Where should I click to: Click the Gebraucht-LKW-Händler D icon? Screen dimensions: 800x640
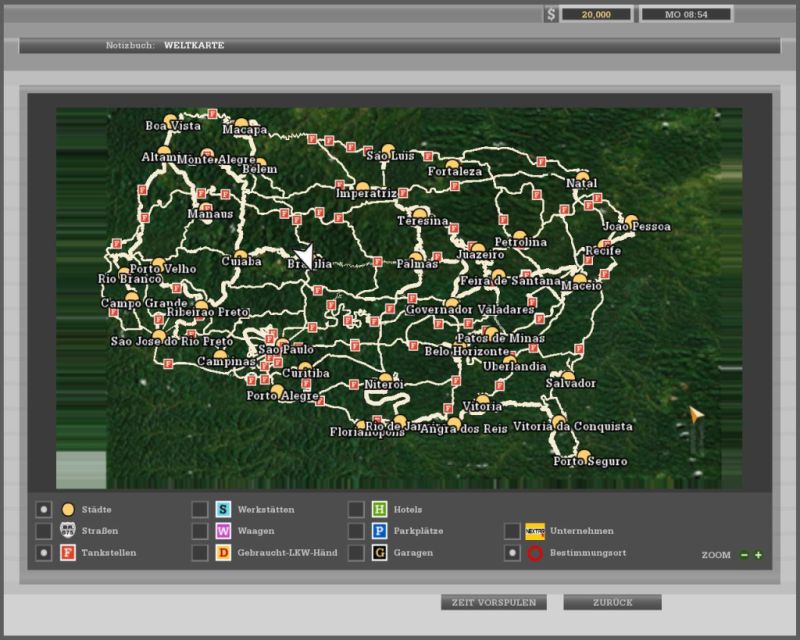click(224, 553)
